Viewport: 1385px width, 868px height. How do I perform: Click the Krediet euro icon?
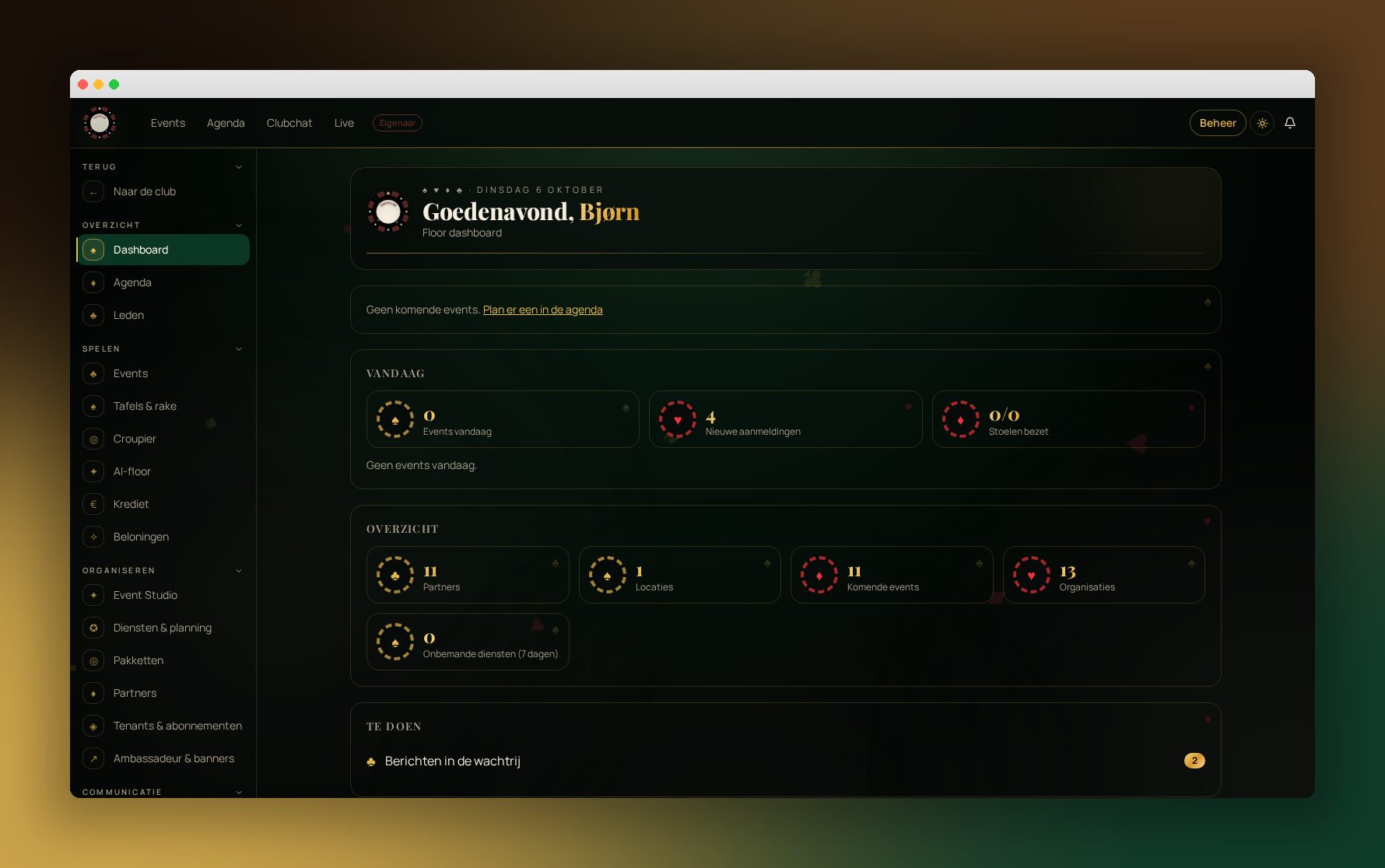(x=93, y=504)
